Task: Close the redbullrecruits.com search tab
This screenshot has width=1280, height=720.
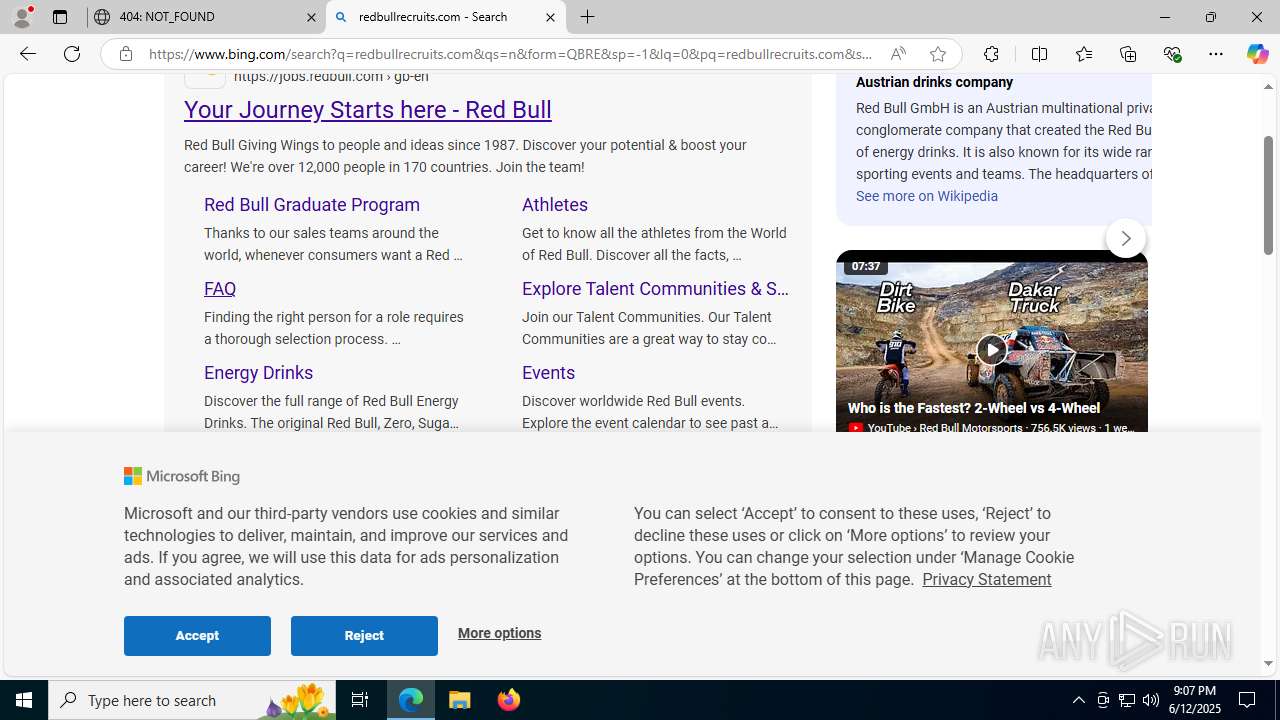Action: point(550,17)
